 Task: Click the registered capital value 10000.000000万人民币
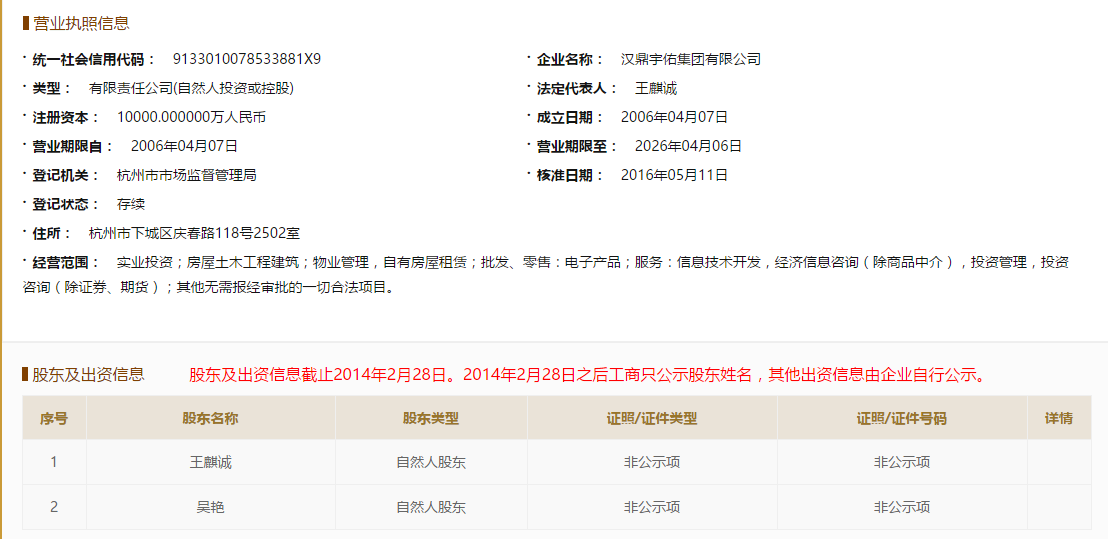pos(191,117)
